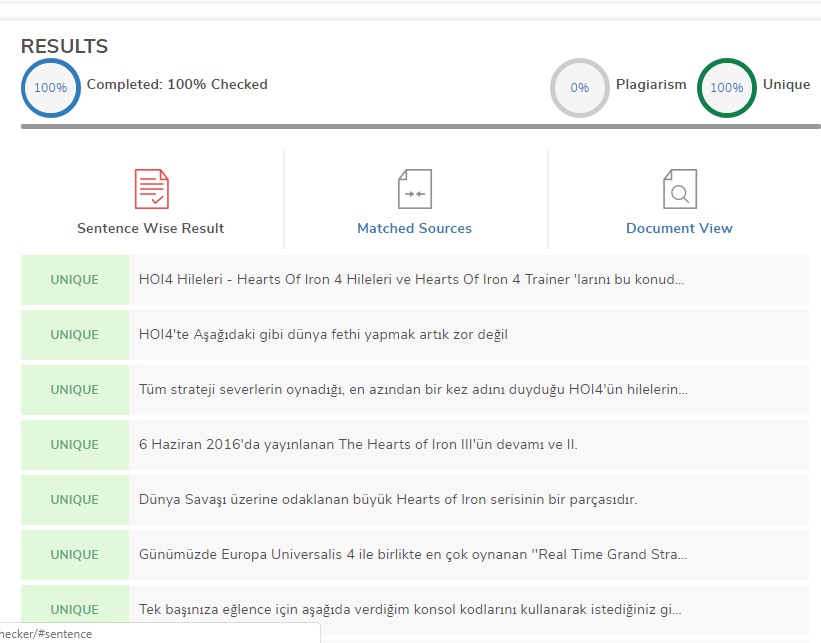Viewport: 821px width, 643px height.
Task: Click the 'Completed: 100% Checked' label
Action: pos(177,85)
